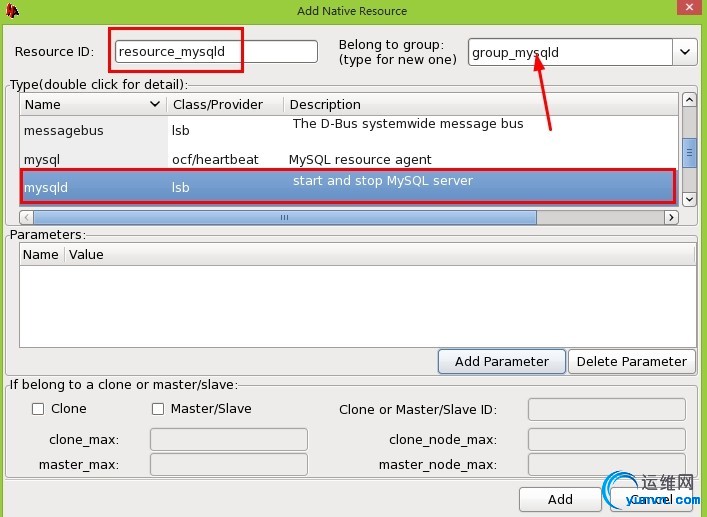Screen dimensions: 707x517
Task: Click the group_mysqld combo box text field
Action: click(x=570, y=52)
